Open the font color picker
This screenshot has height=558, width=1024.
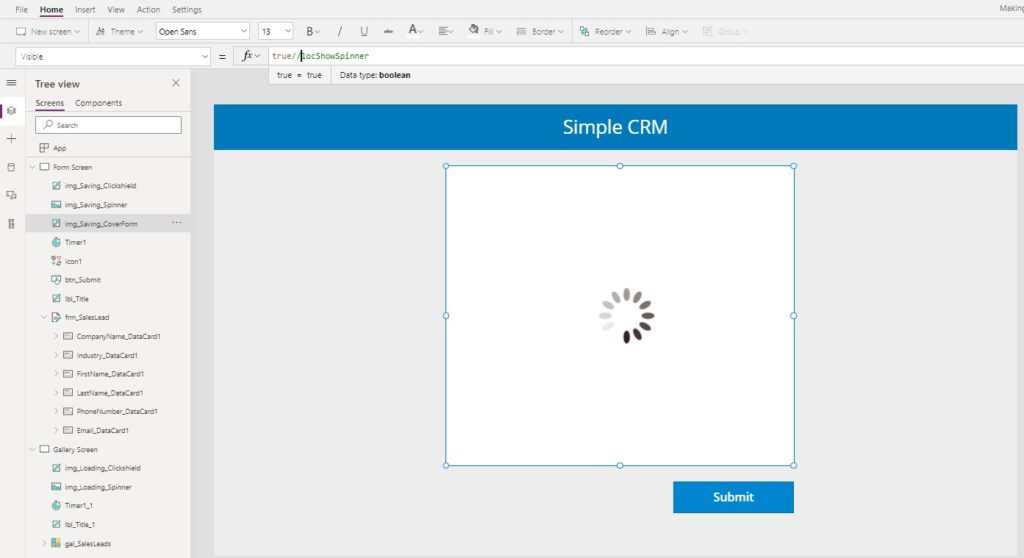click(x=415, y=31)
